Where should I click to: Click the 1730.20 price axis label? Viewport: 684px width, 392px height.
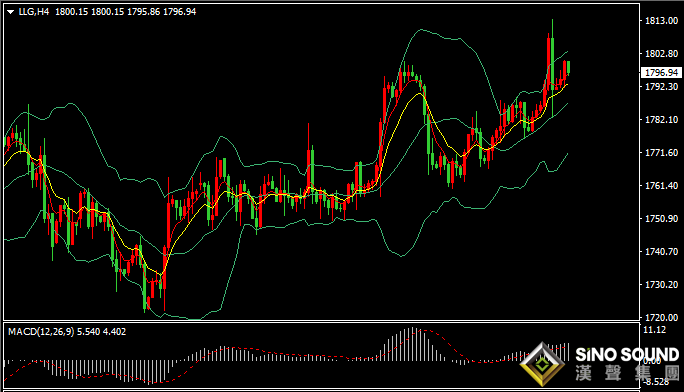pos(661,285)
